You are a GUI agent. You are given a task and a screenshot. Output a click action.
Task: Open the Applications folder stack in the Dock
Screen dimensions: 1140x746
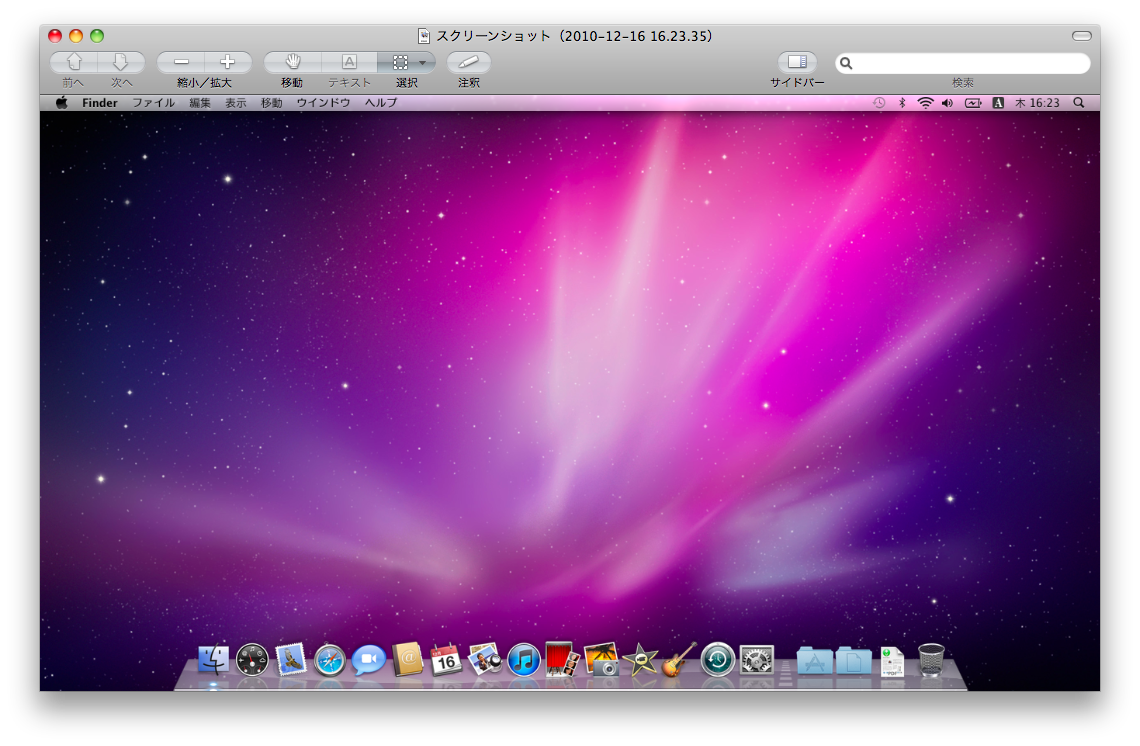click(x=814, y=661)
